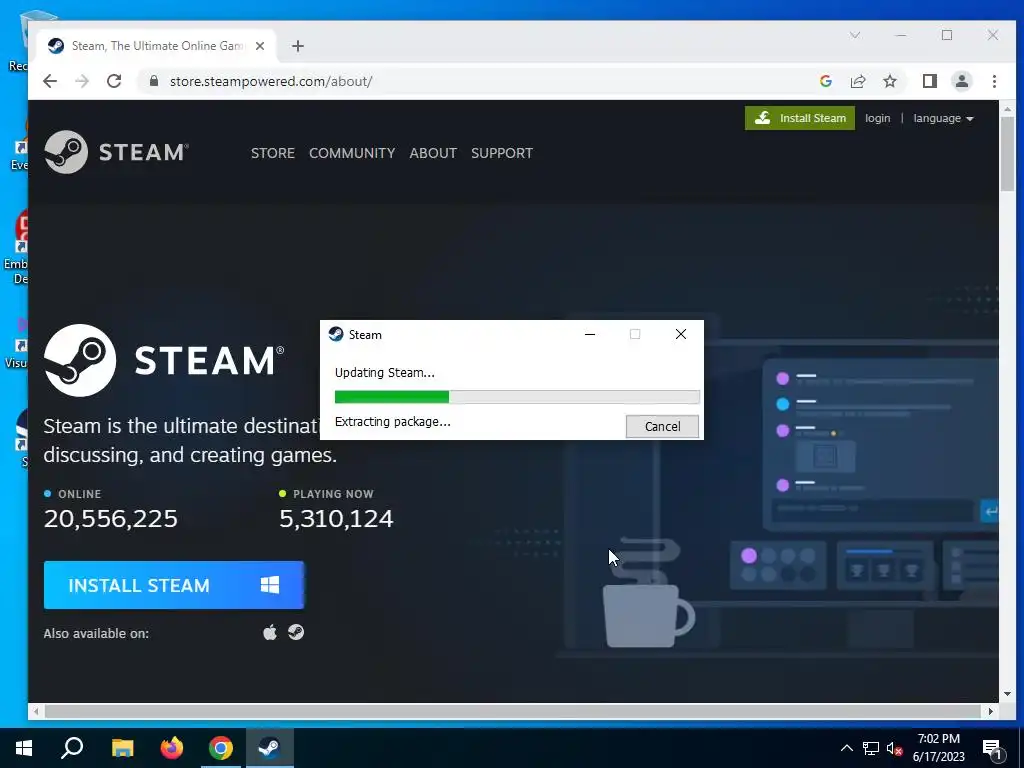
Task: Open the language dropdown
Action: tap(943, 118)
